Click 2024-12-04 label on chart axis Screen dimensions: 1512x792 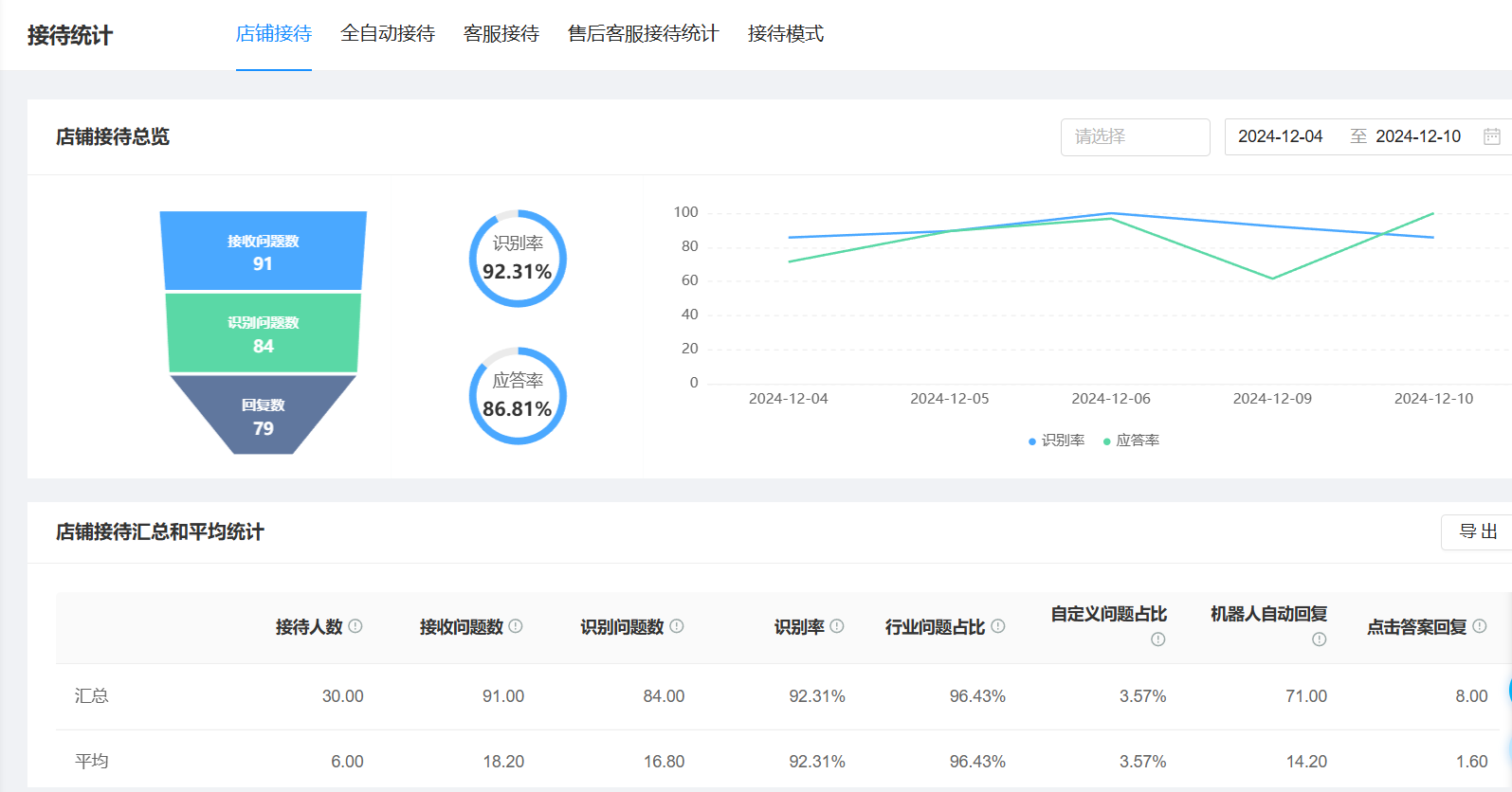(x=789, y=399)
